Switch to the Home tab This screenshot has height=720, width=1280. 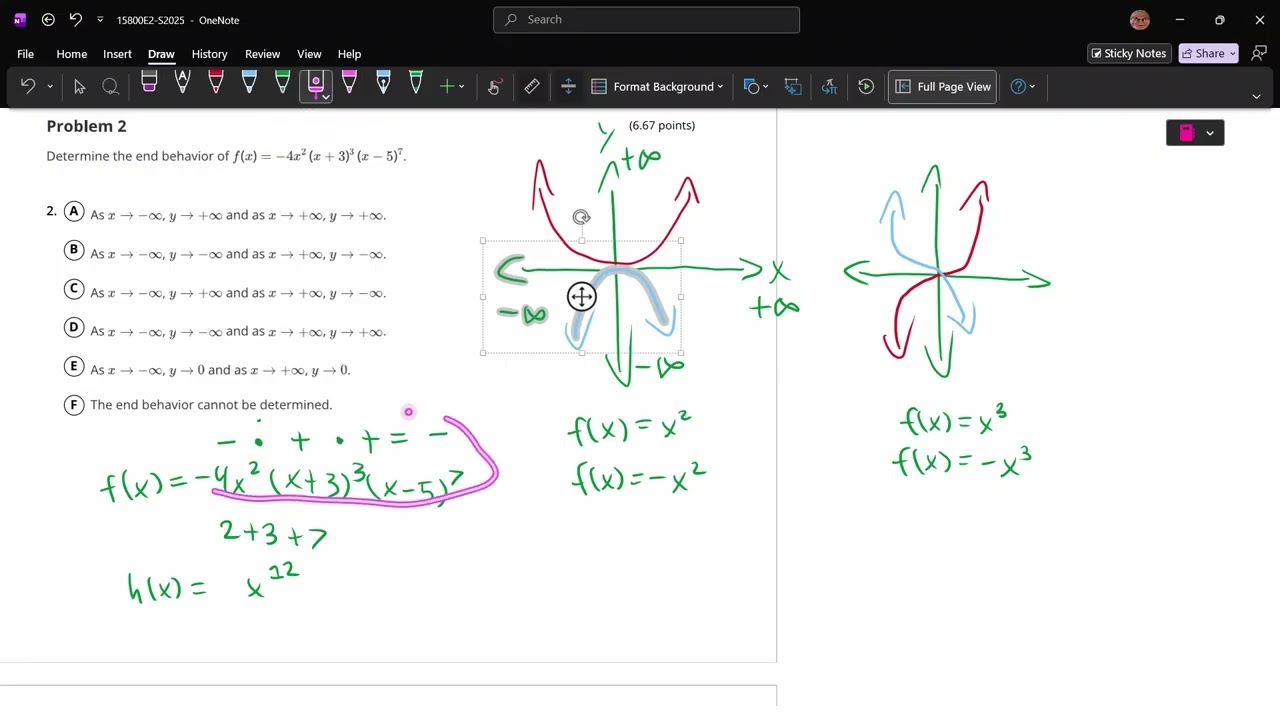[x=72, y=54]
